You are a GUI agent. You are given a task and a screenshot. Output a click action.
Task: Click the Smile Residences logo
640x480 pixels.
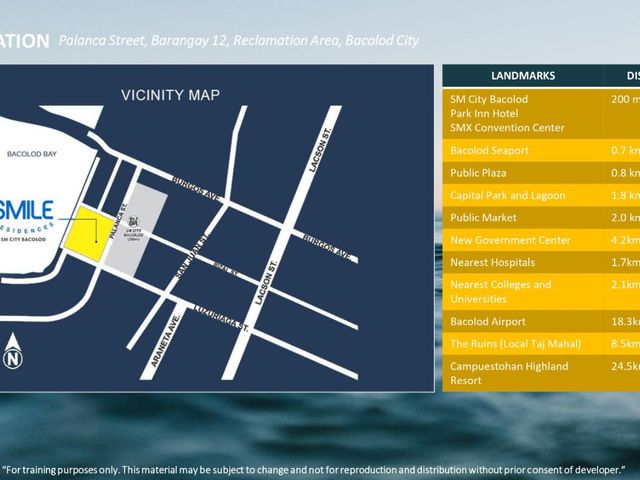(x=27, y=220)
